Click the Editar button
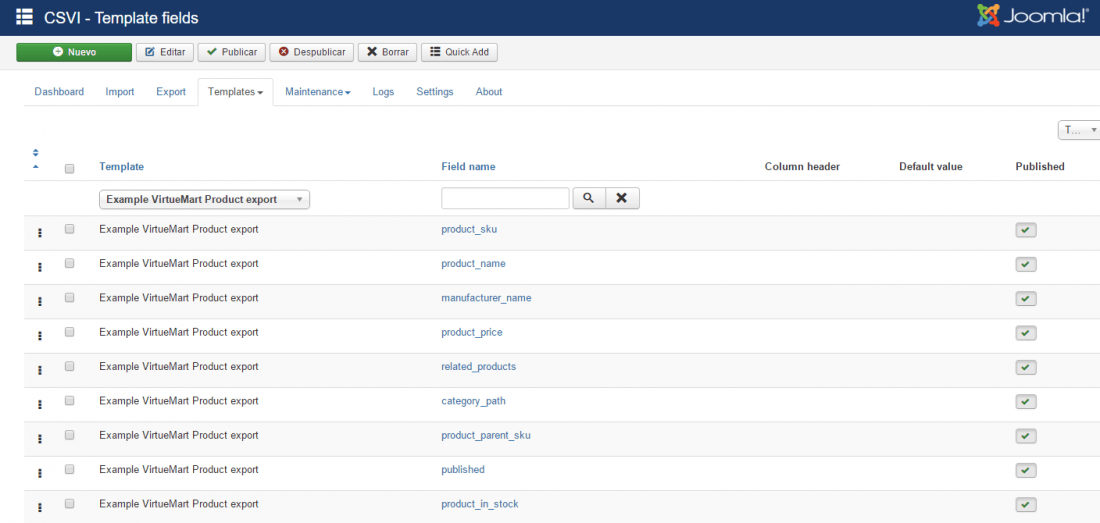The width and height of the screenshot is (1100, 523). click(165, 52)
